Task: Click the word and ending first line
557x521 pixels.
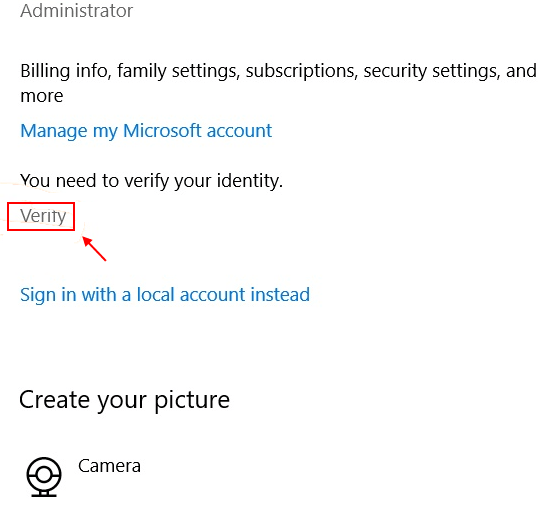Action: pyautogui.click(x=521, y=70)
